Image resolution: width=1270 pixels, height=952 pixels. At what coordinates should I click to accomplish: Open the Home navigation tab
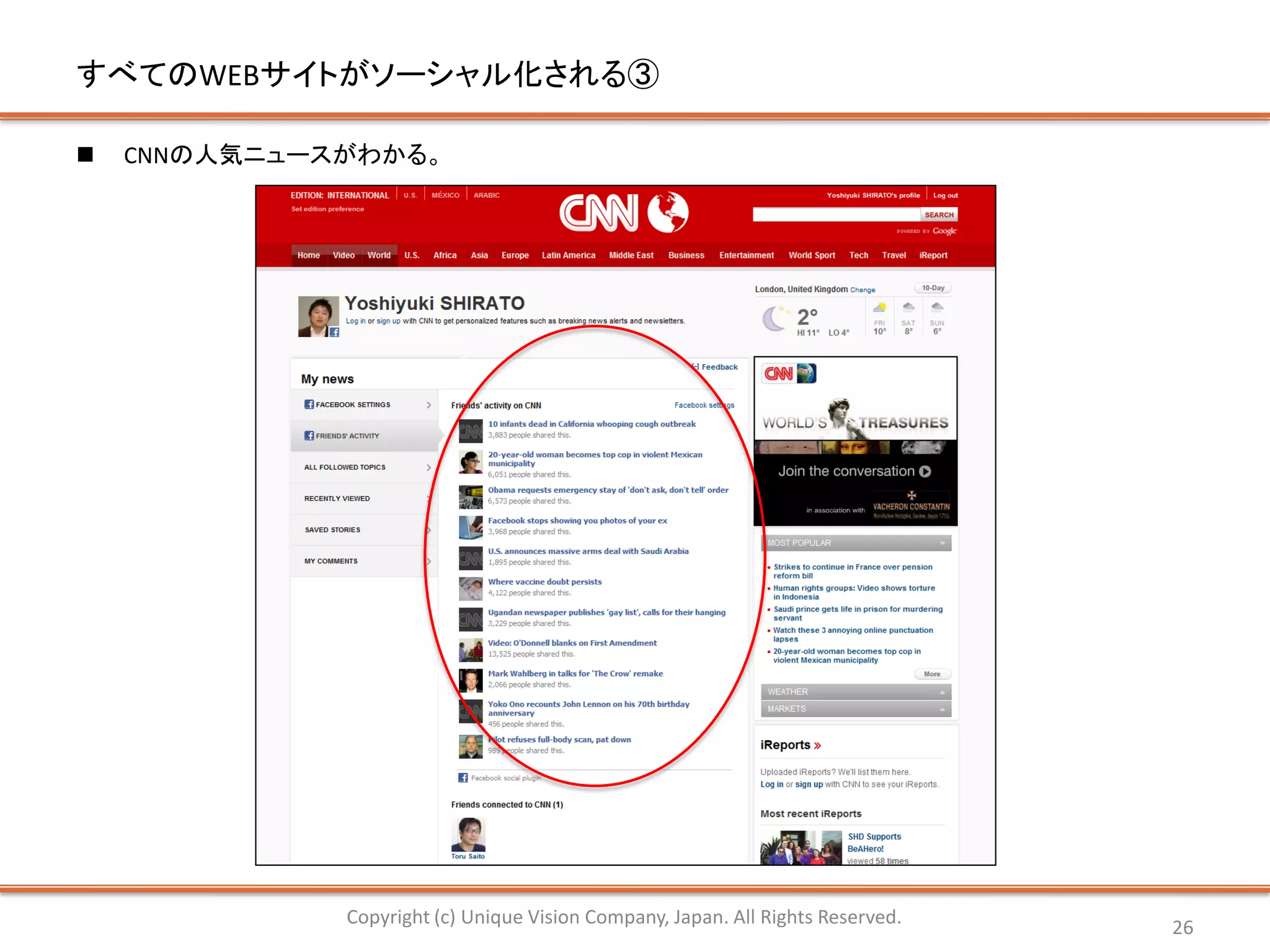click(x=309, y=255)
